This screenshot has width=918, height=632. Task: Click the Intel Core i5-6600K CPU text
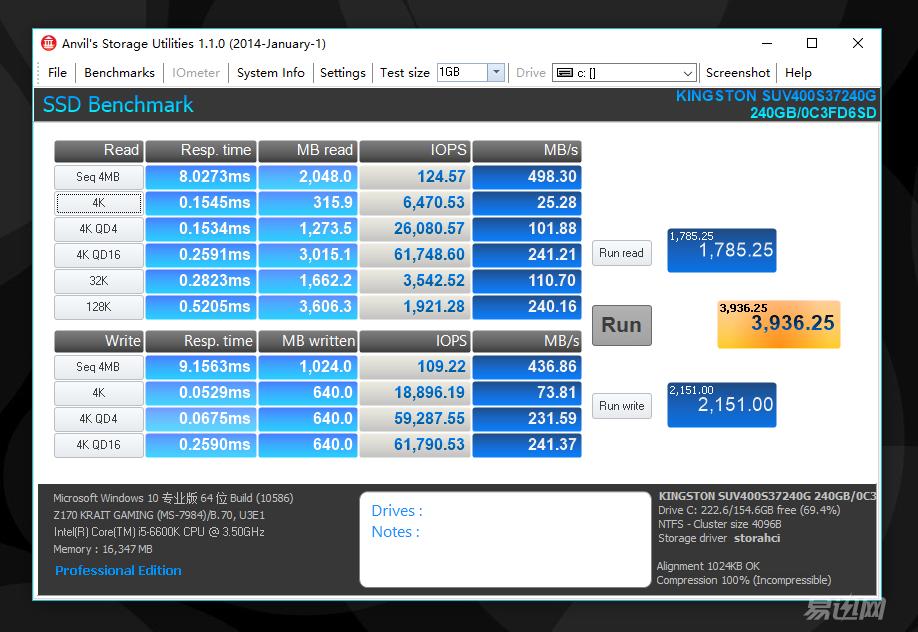pos(159,532)
